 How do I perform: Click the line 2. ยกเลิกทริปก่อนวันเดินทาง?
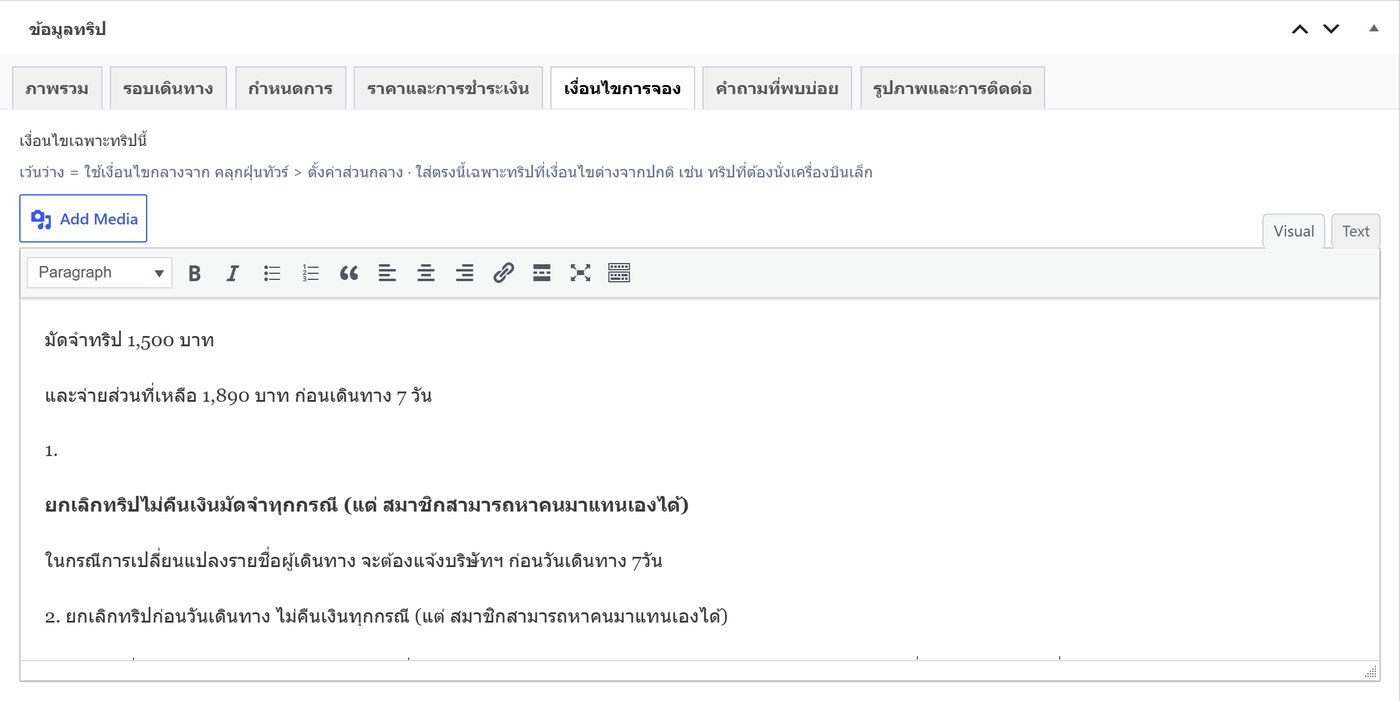386,616
